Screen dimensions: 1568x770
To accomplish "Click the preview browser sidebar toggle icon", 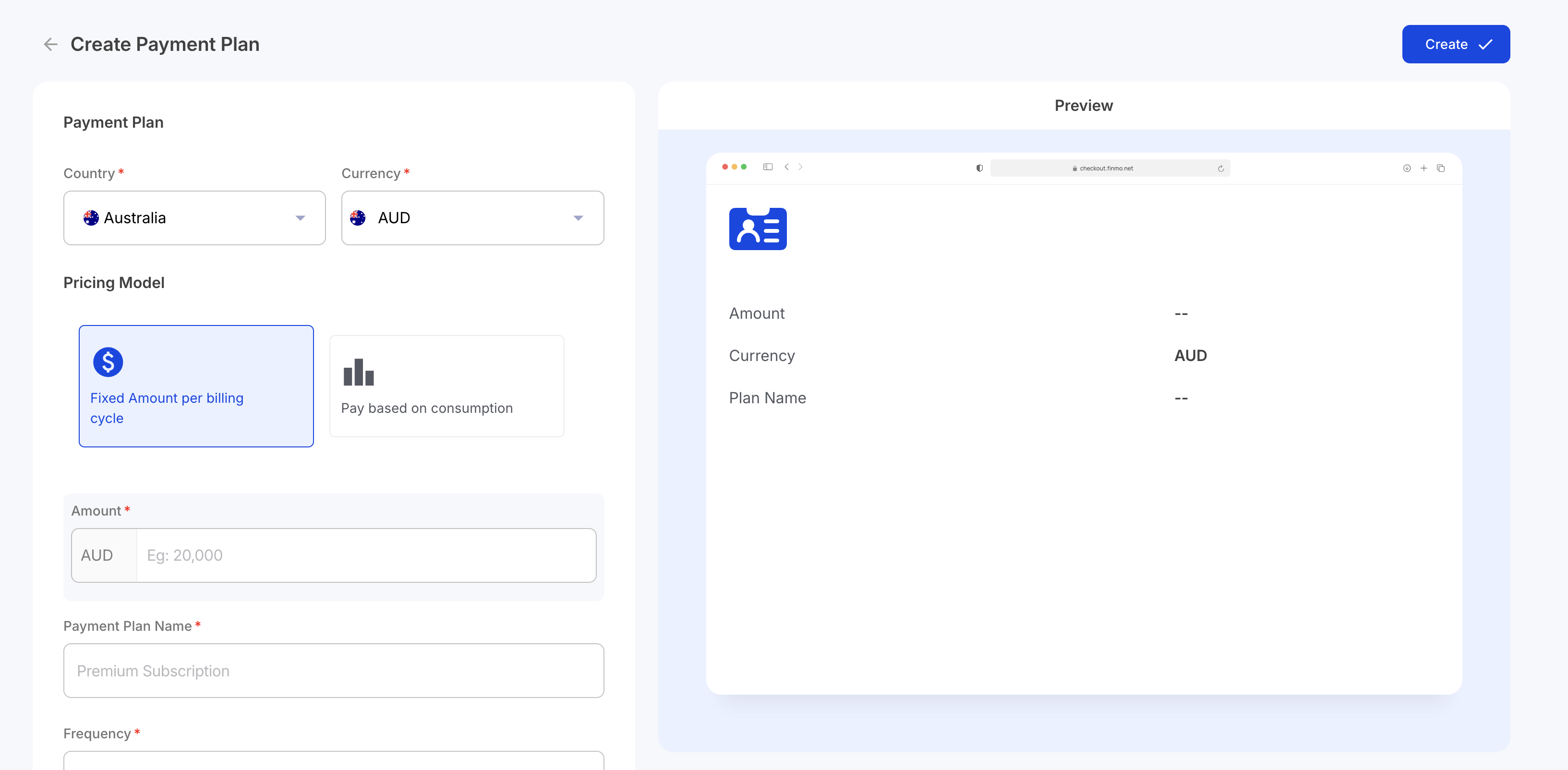I will coord(768,167).
